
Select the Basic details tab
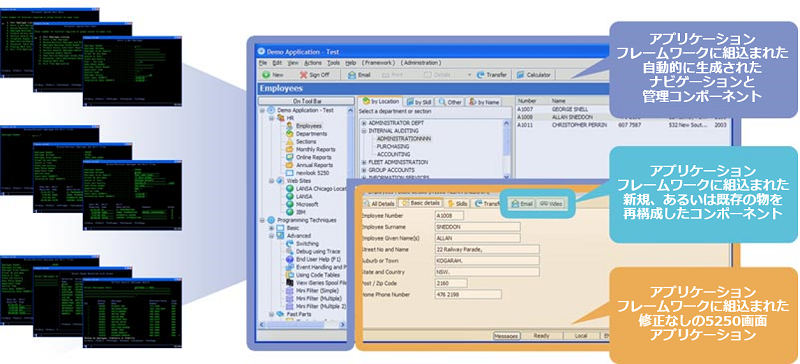click(x=420, y=203)
